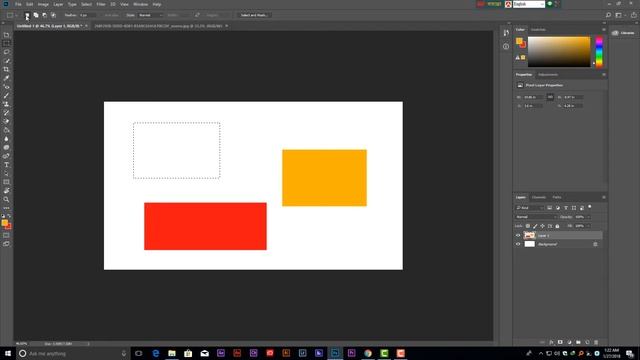Click New selection icon in options bar
640x360 pixels.
[x=27, y=15]
